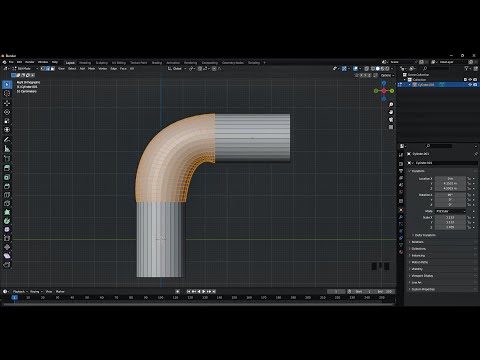Jump to the timeline end frame
Screen dimensions: 480x360
coord(214,291)
